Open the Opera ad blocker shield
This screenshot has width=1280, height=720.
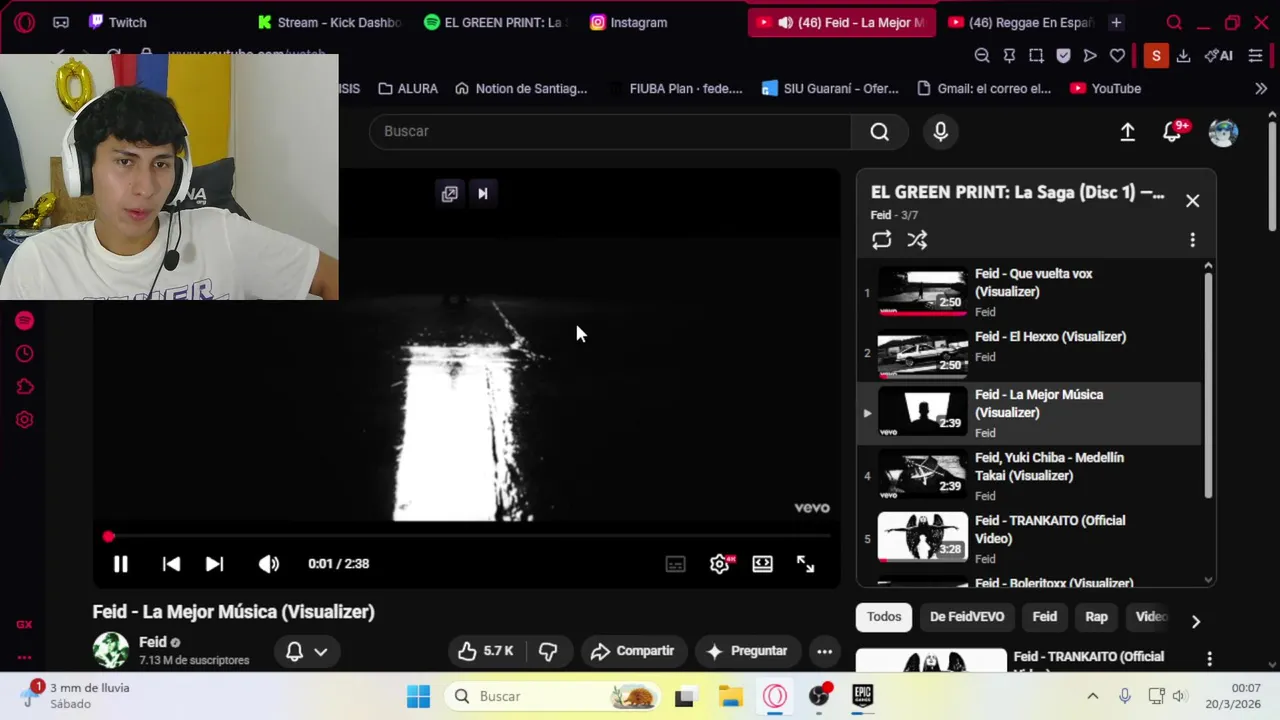[1063, 56]
